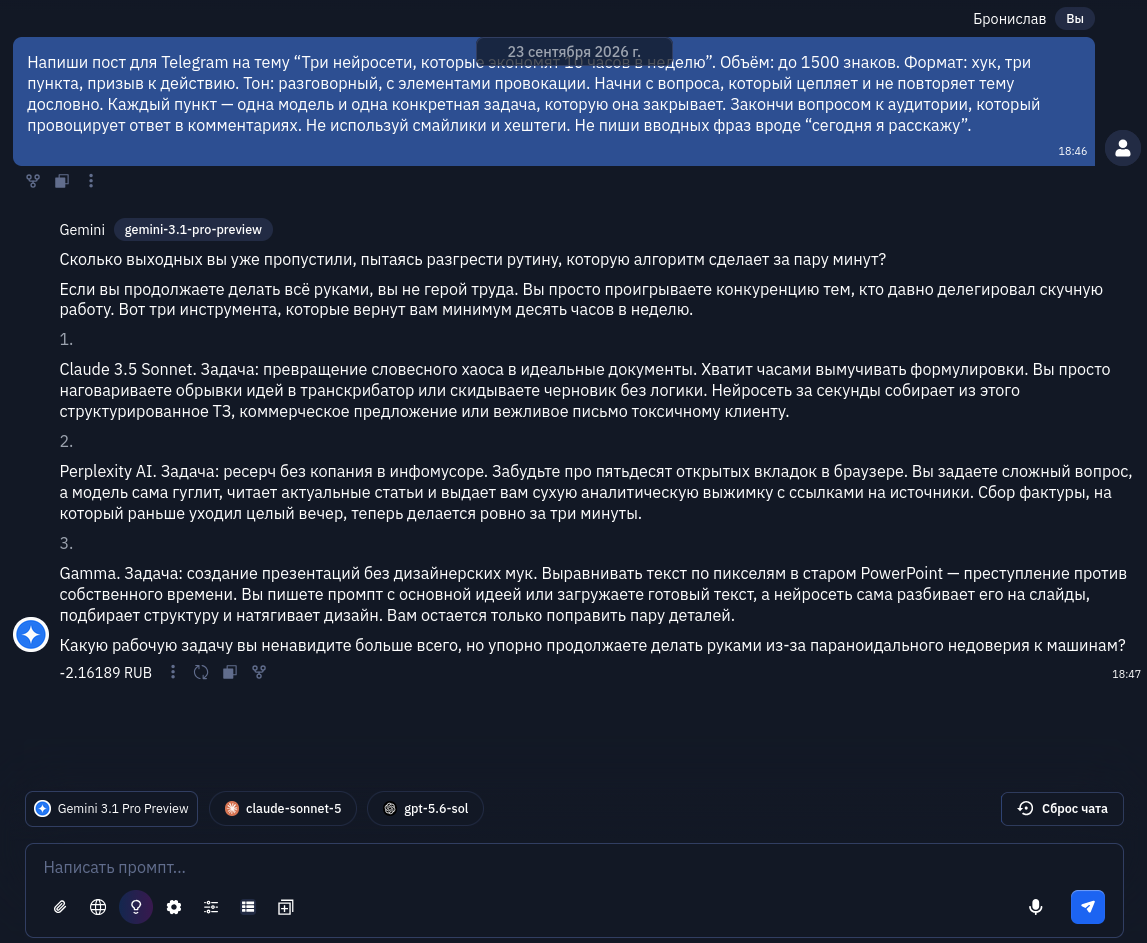Click the Вы badge next to Бронислав
This screenshot has height=943, width=1147.
pos(1075,19)
